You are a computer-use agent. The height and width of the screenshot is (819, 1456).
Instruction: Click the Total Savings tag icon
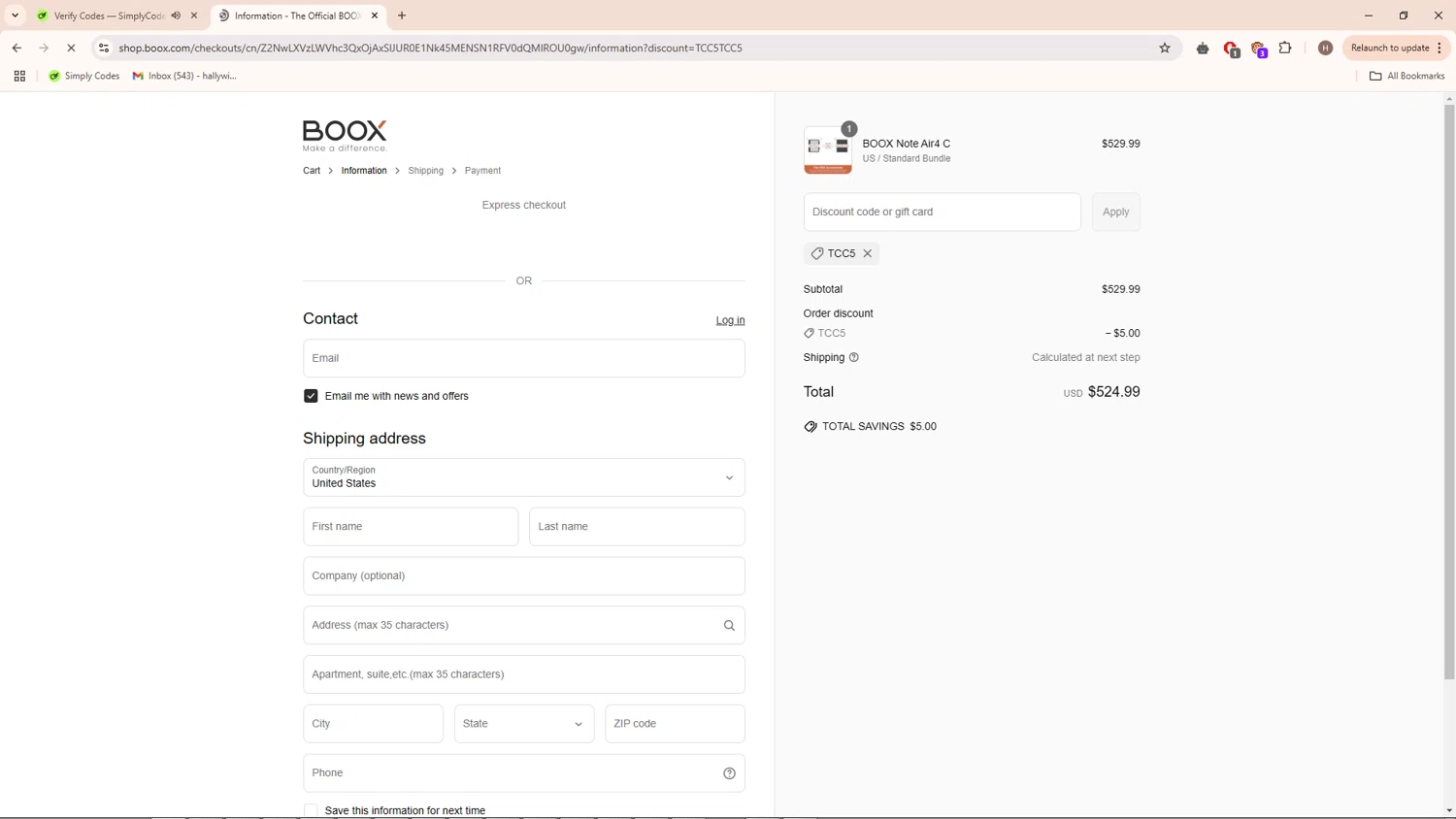click(811, 427)
